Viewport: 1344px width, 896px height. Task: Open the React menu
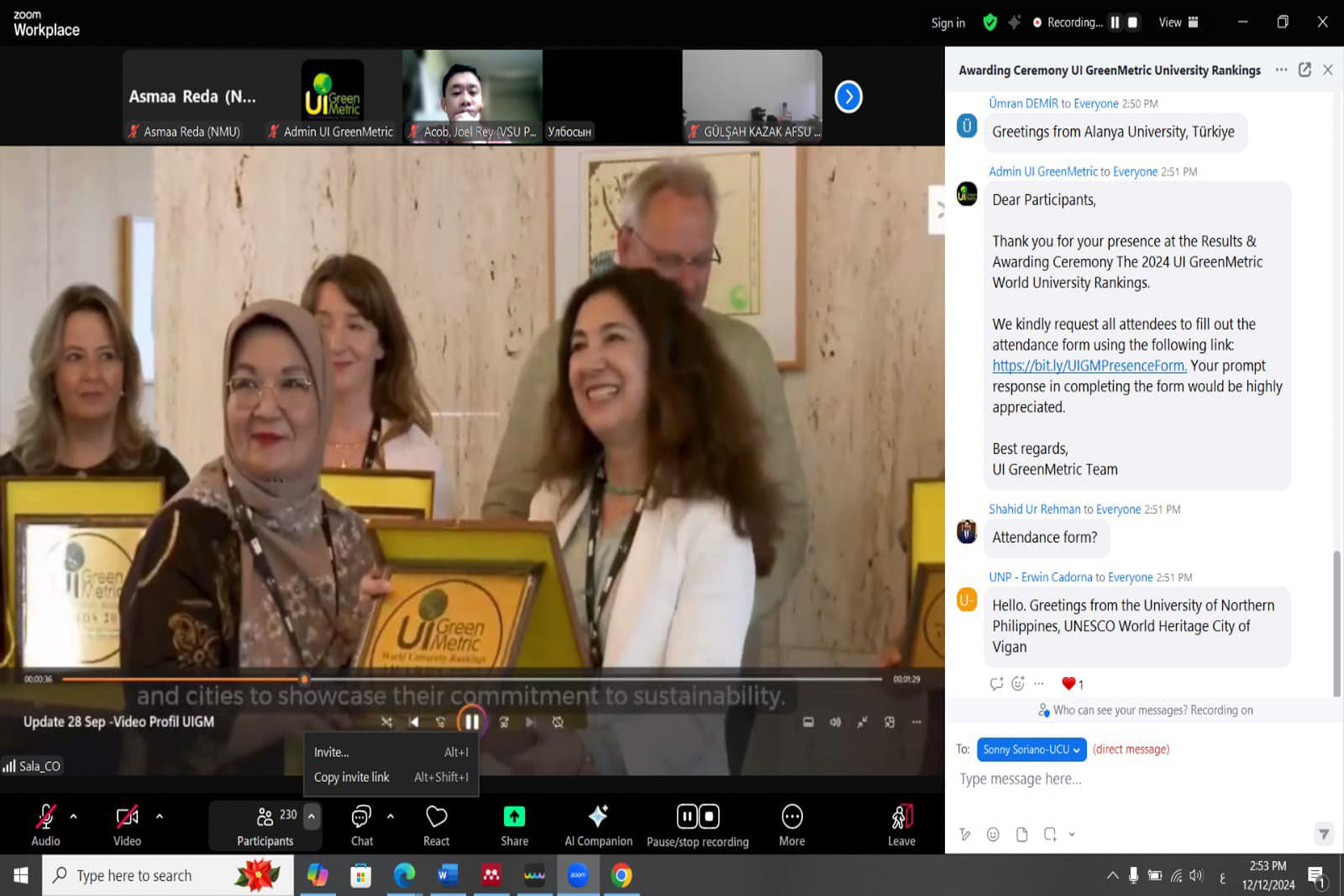click(436, 825)
